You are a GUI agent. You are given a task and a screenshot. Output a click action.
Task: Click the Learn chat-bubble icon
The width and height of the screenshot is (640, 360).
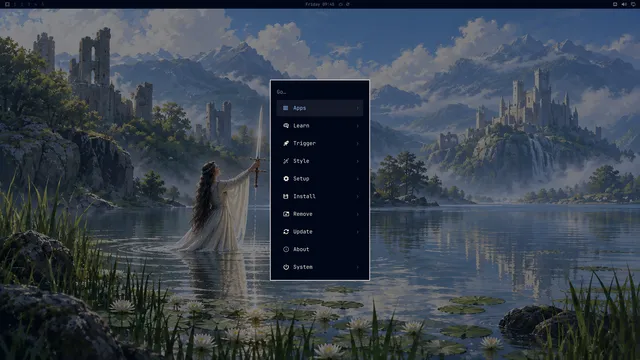coord(286,126)
